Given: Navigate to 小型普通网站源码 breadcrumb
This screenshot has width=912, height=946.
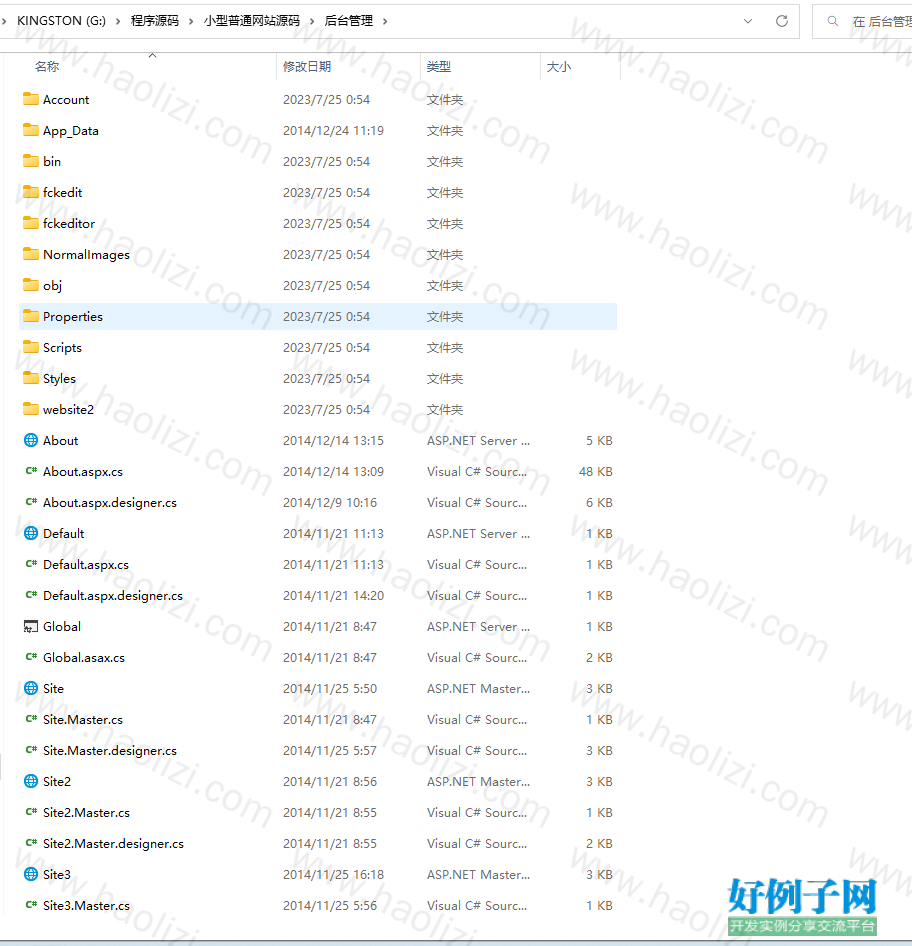Looking at the screenshot, I should [252, 21].
